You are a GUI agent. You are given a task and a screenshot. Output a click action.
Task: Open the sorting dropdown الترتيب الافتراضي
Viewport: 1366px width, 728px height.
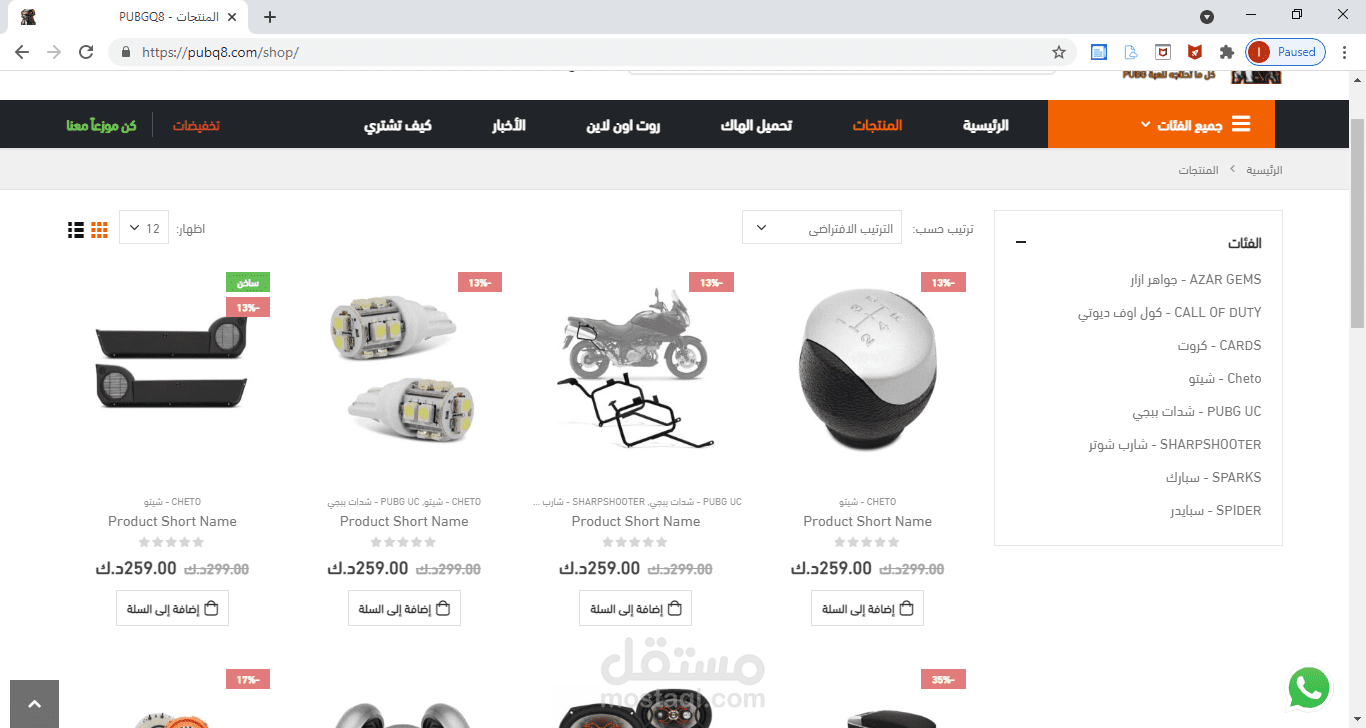[822, 227]
